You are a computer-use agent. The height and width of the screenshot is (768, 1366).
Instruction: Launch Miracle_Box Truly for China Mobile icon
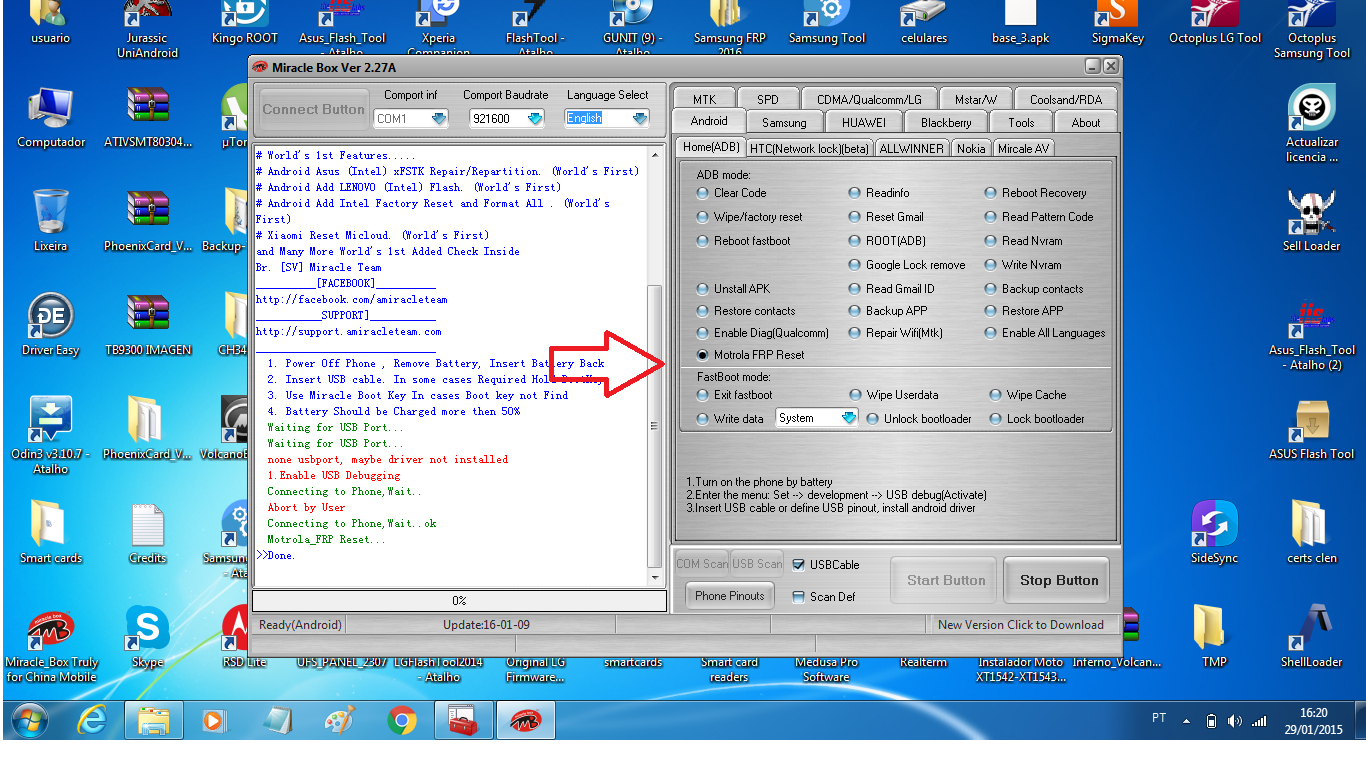51,647
